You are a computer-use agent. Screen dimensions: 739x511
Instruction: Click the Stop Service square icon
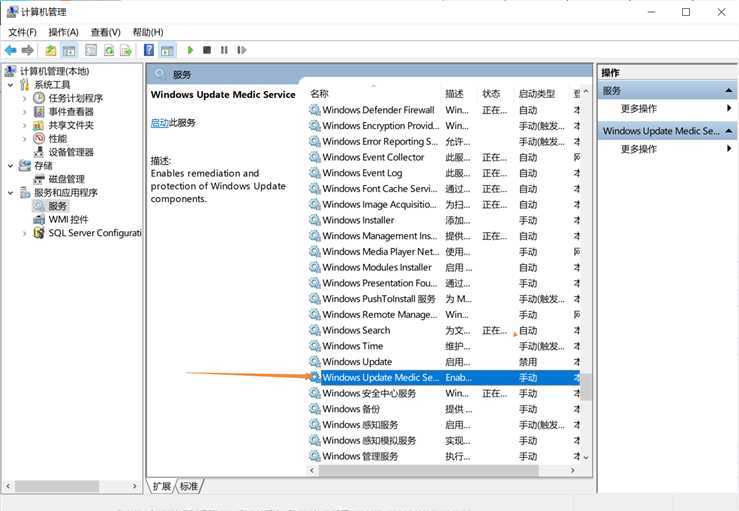(x=207, y=50)
